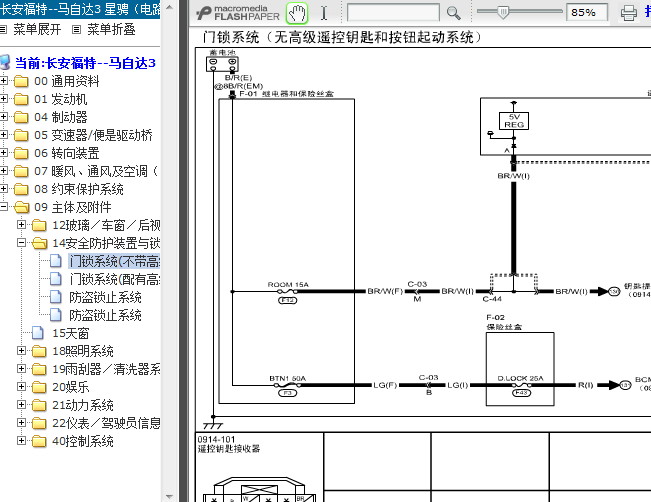Select 04 制动器 tree label
This screenshot has height=502, width=651.
point(61,117)
